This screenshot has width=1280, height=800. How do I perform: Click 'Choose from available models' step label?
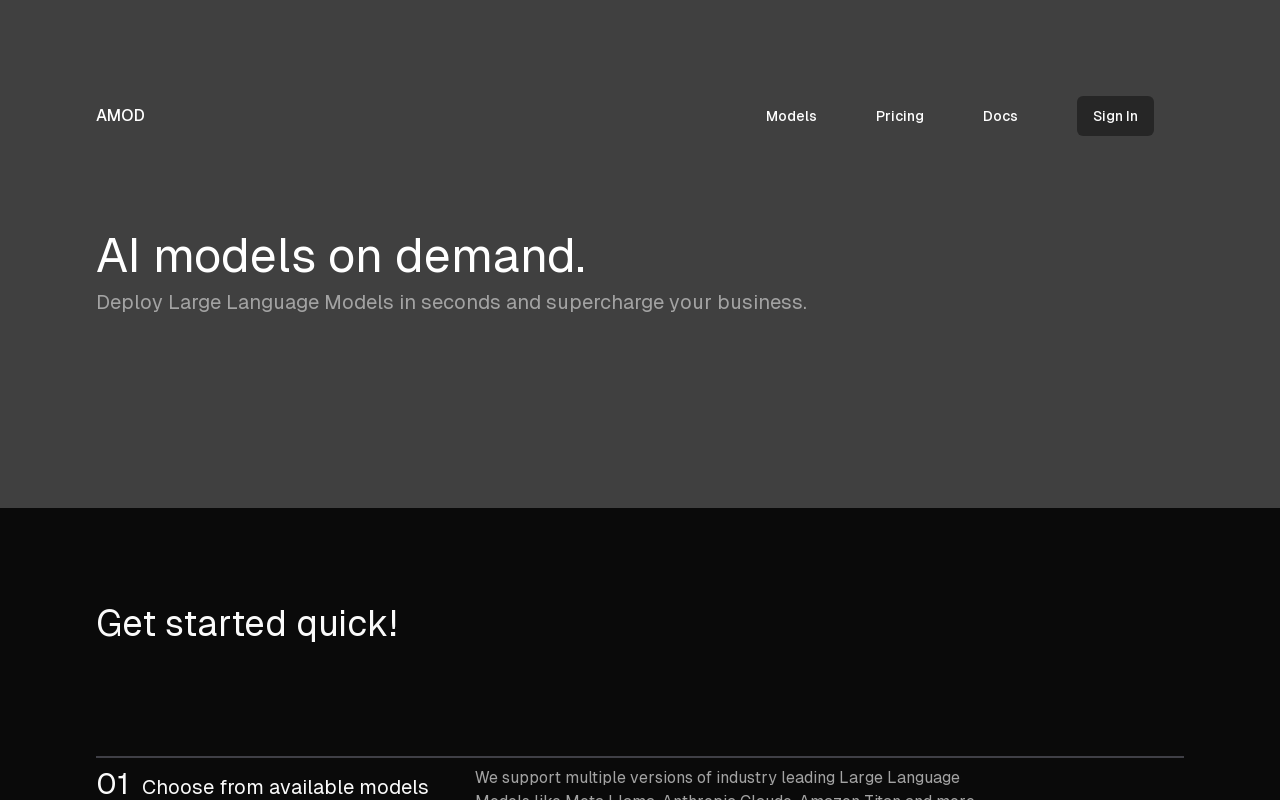[x=285, y=787]
